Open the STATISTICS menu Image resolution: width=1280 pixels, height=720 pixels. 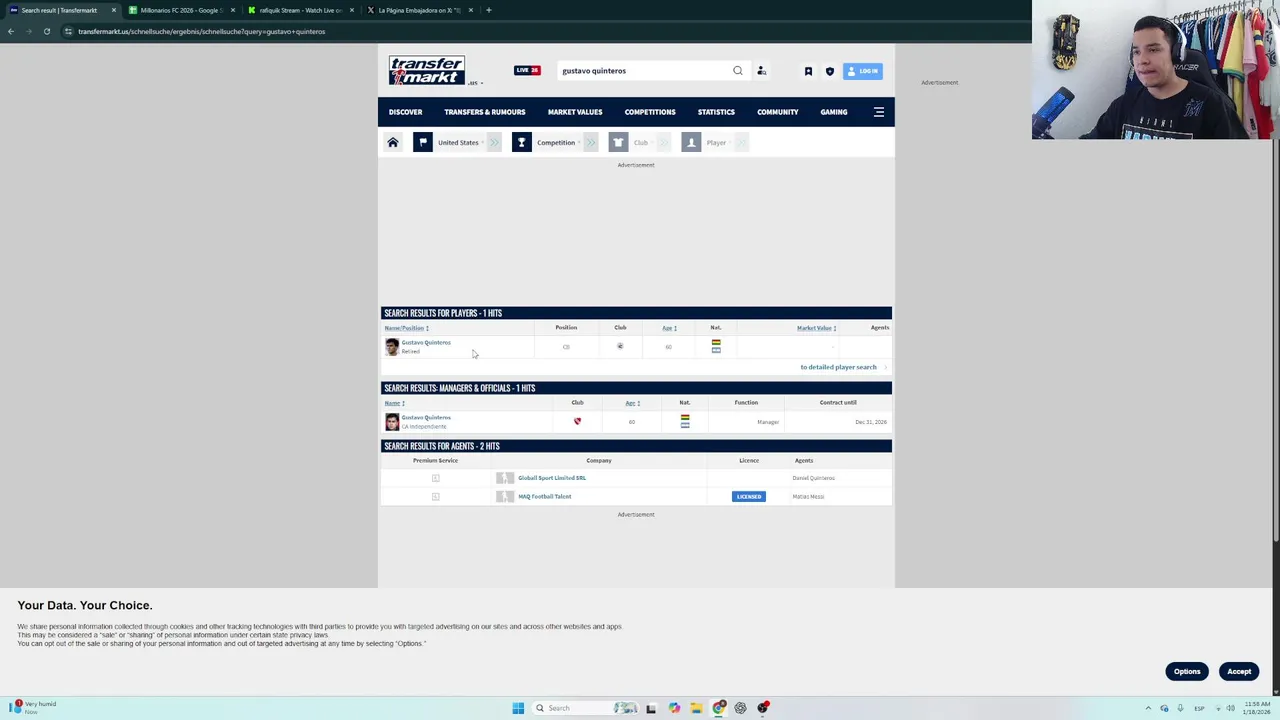tap(716, 112)
